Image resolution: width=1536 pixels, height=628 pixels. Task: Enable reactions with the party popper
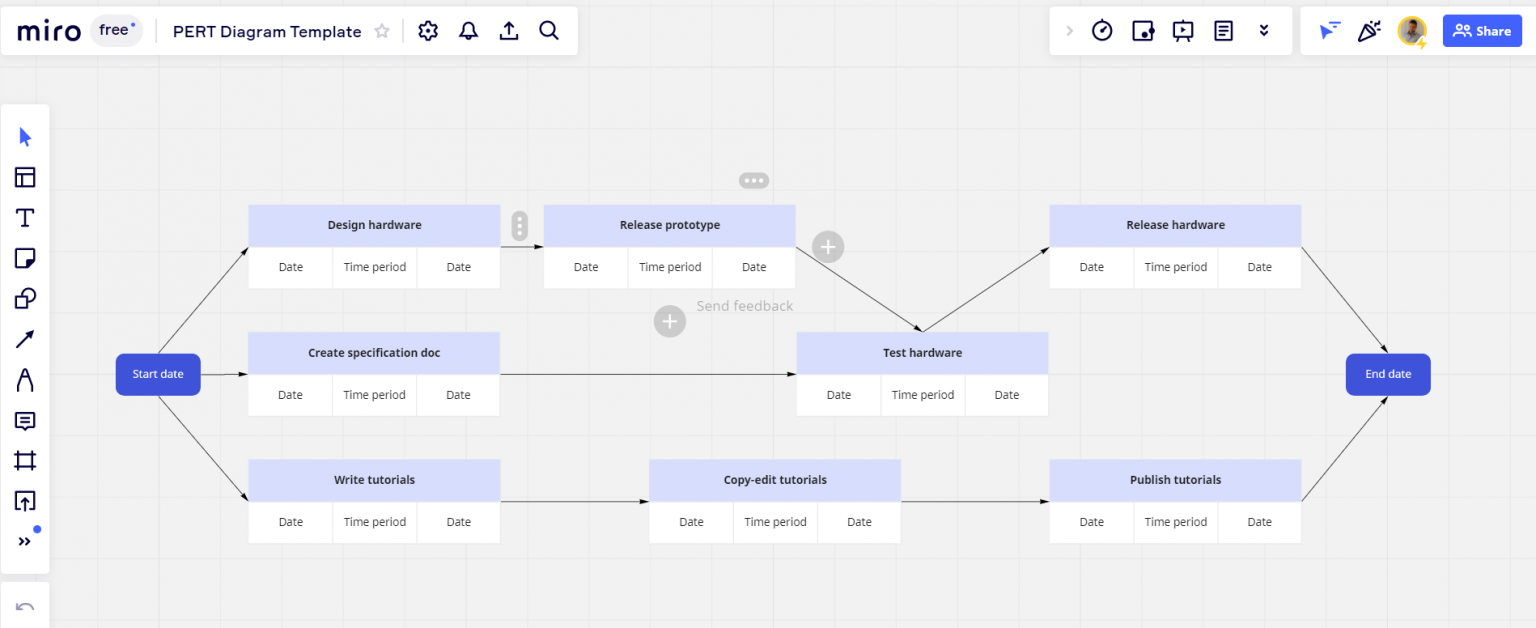click(1369, 30)
